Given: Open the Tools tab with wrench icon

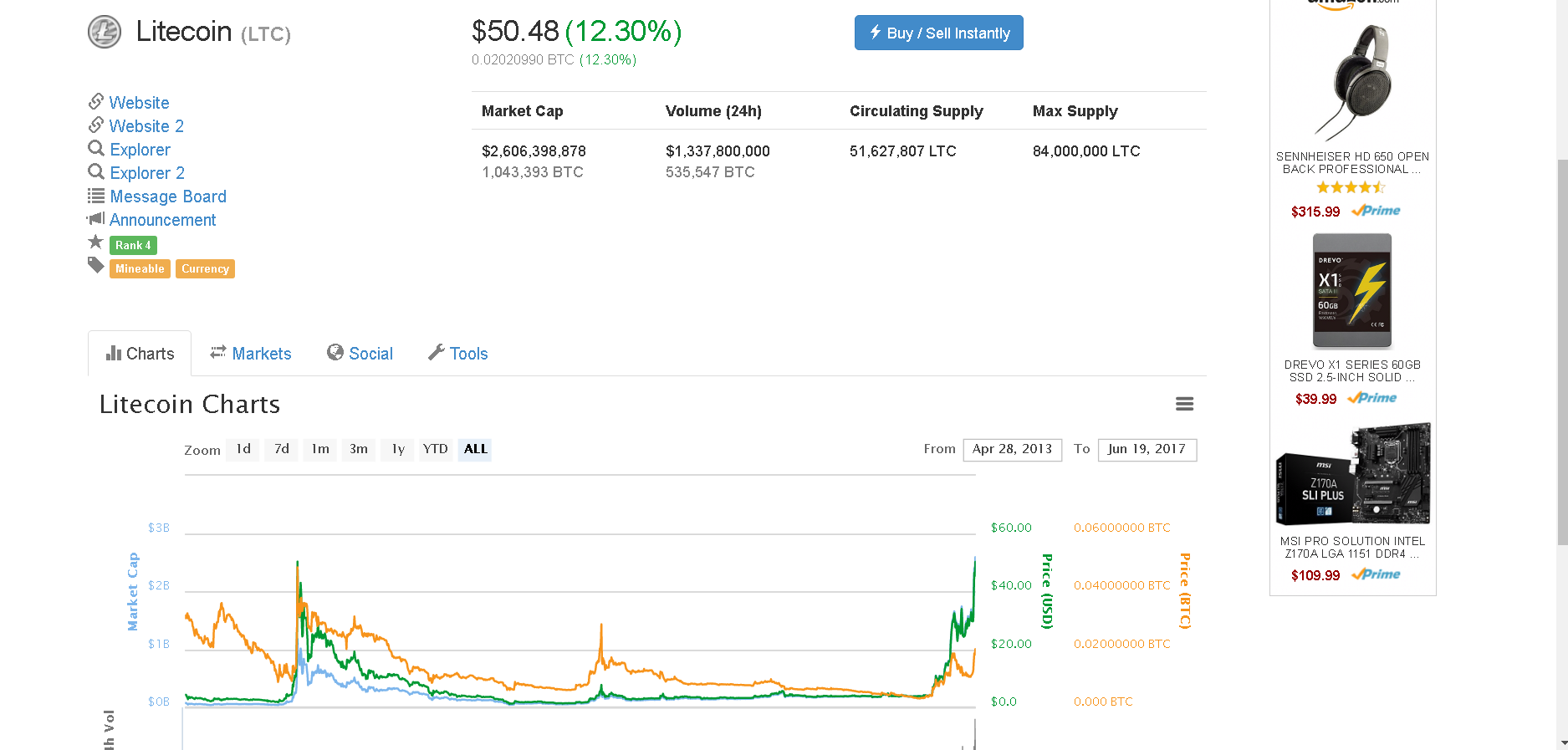Looking at the screenshot, I should pos(458,354).
